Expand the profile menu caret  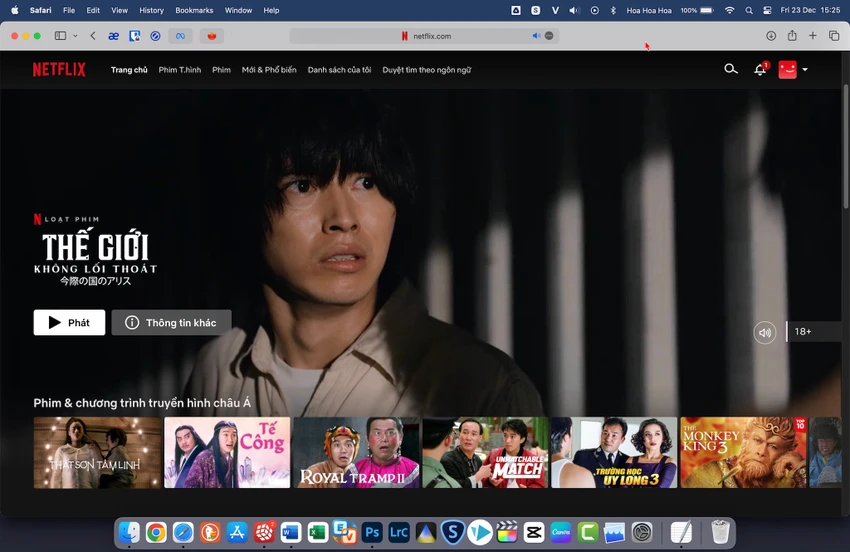(805, 69)
